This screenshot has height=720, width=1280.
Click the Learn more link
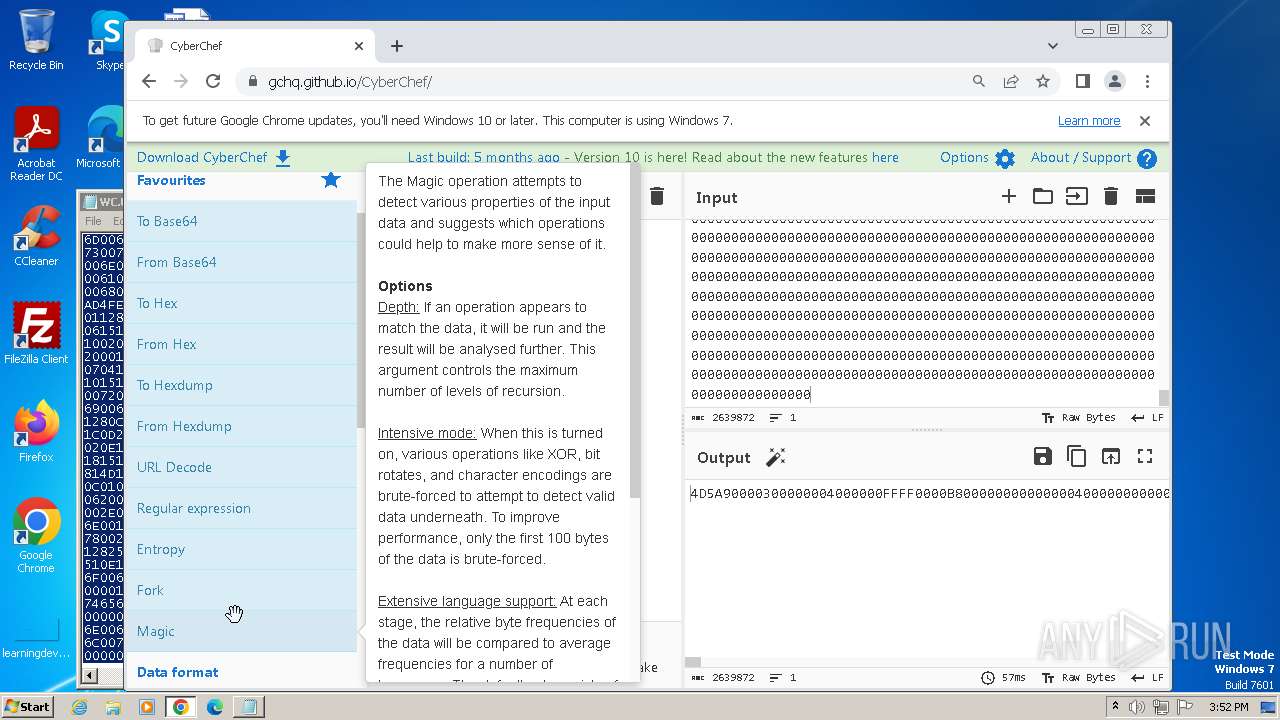pyautogui.click(x=1089, y=121)
